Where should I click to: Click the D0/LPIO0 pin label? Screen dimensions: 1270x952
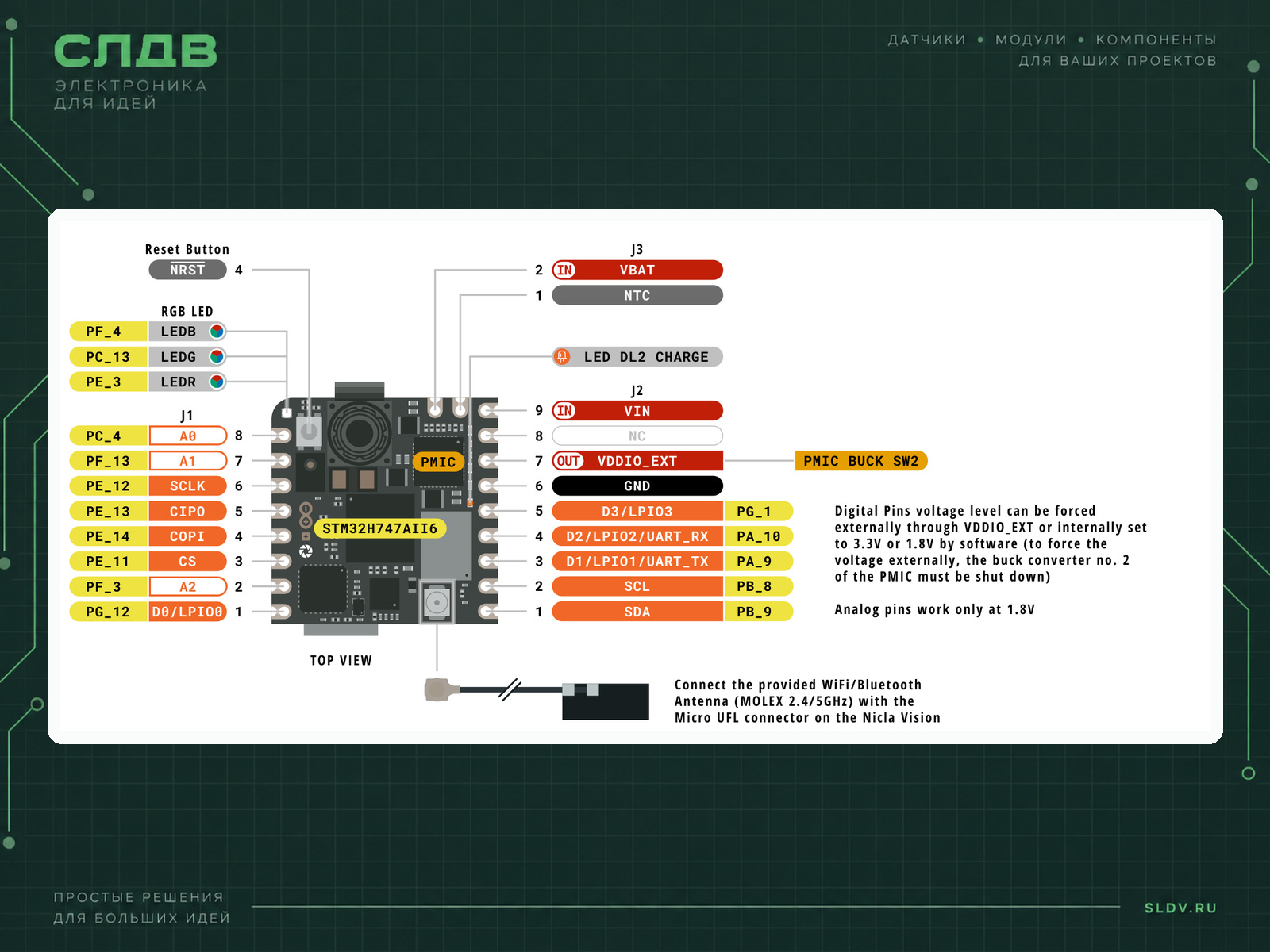(x=187, y=612)
